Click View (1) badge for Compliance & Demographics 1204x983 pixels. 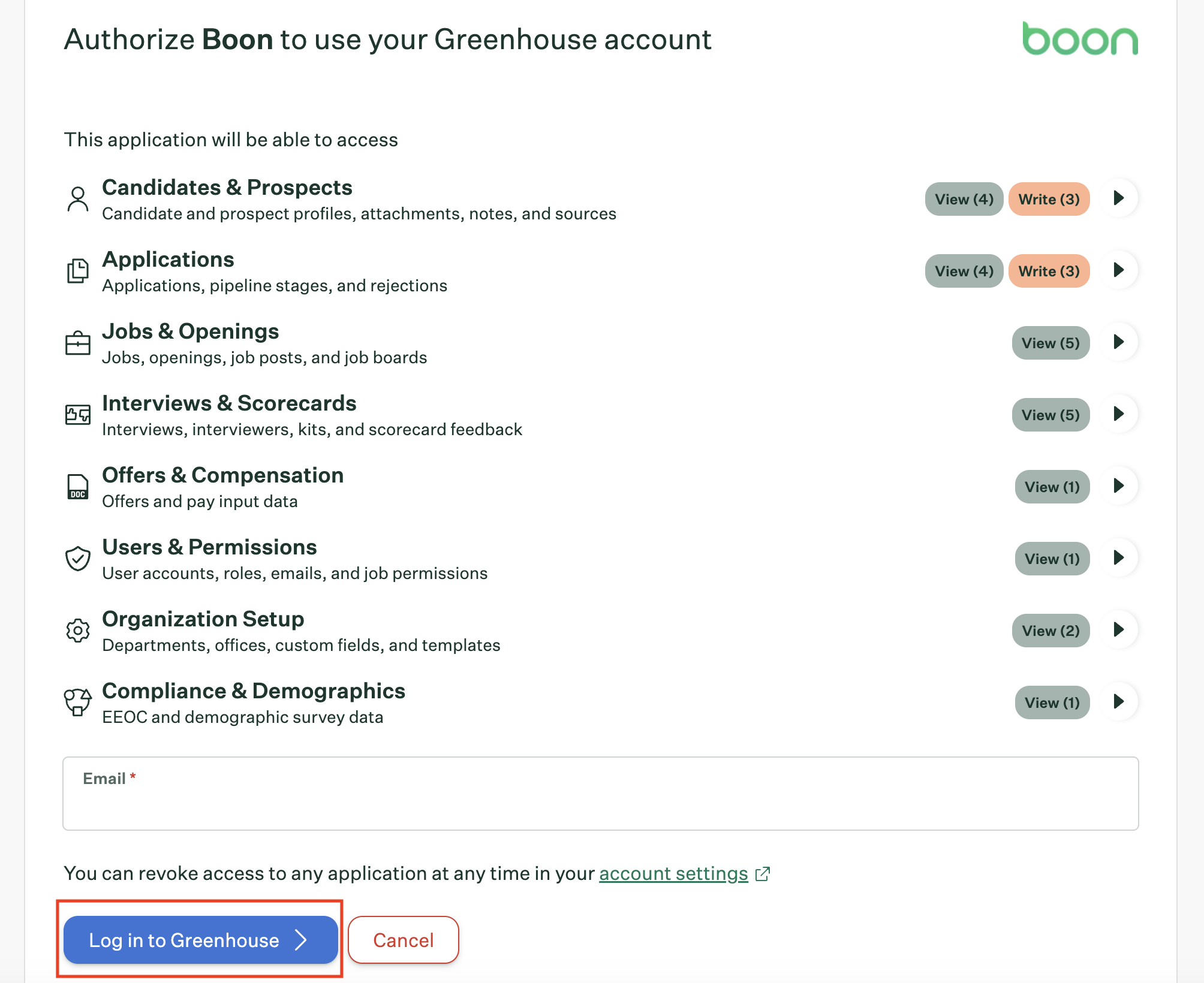click(1052, 702)
